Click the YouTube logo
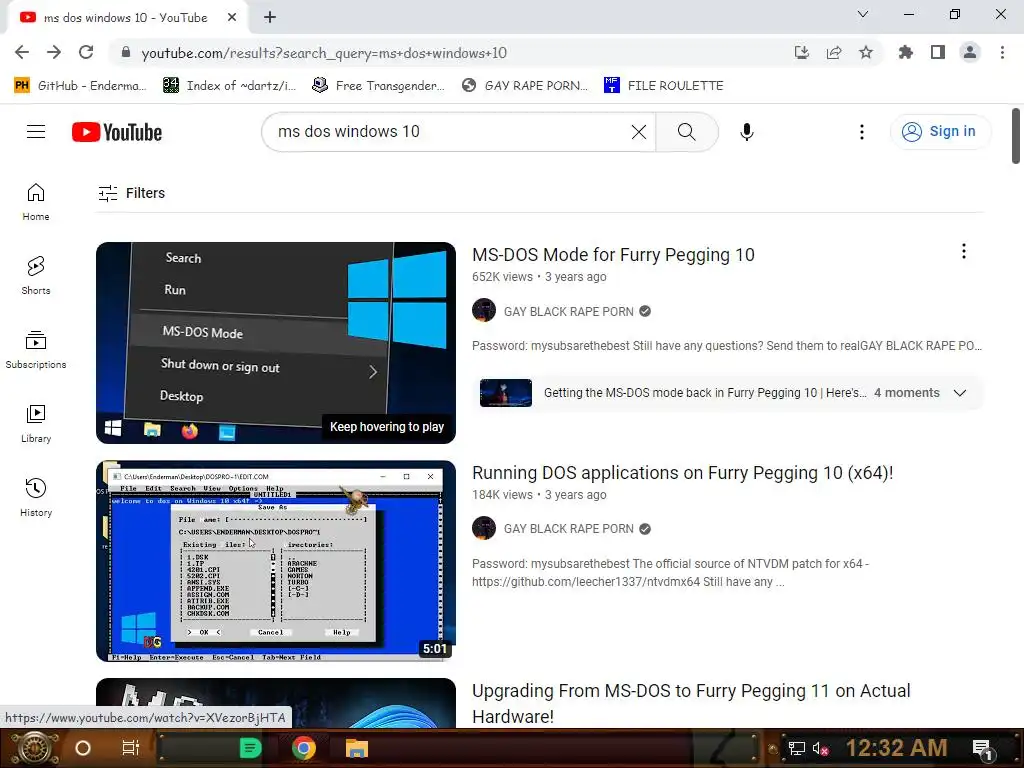 (x=117, y=132)
